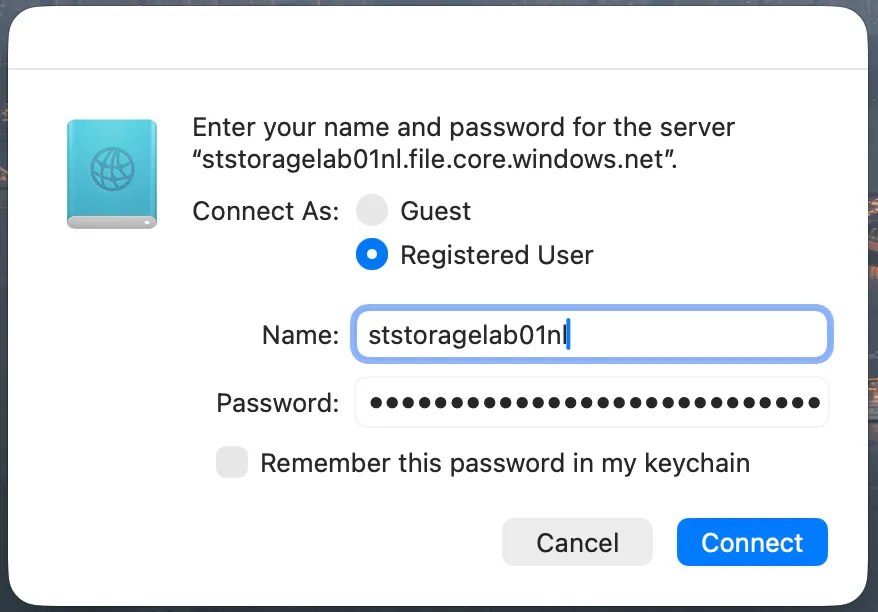878x612 pixels.
Task: Click the network server drive icon
Action: click(112, 174)
